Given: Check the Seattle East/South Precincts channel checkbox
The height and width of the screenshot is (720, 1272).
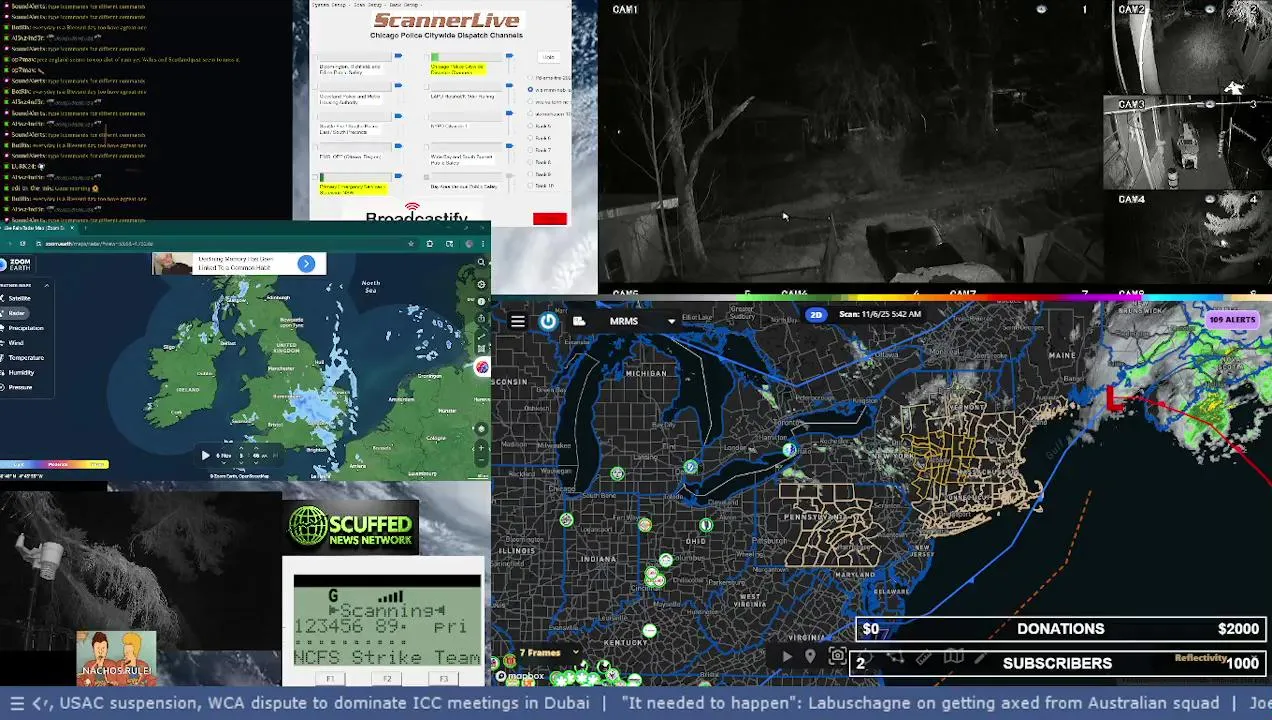Looking at the screenshot, I should [x=315, y=116].
